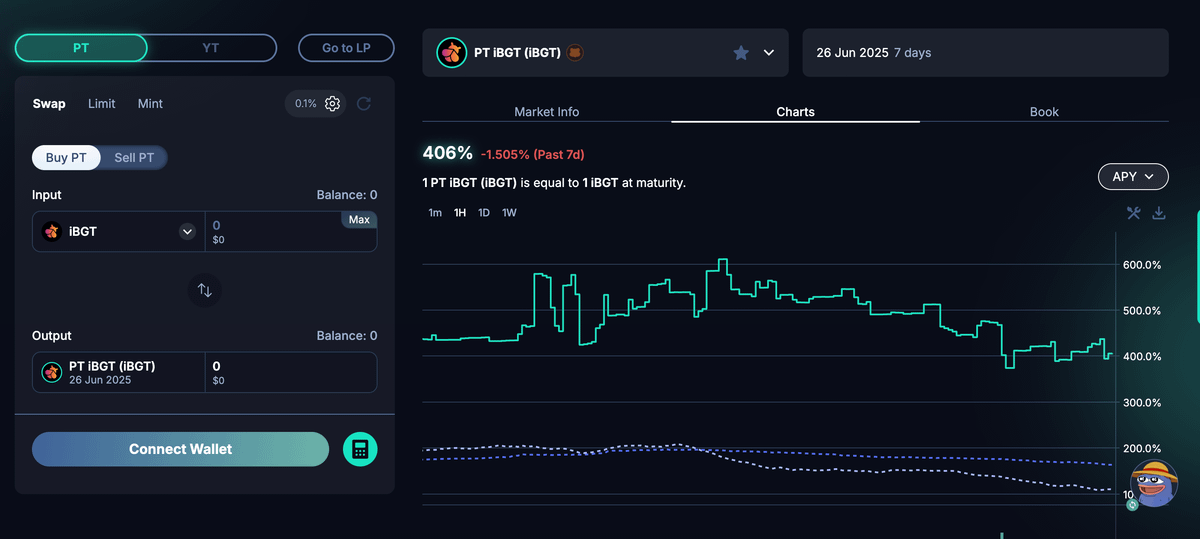Open output token PT iBGT selector
Viewport: 1200px width, 539px height.
tap(119, 372)
